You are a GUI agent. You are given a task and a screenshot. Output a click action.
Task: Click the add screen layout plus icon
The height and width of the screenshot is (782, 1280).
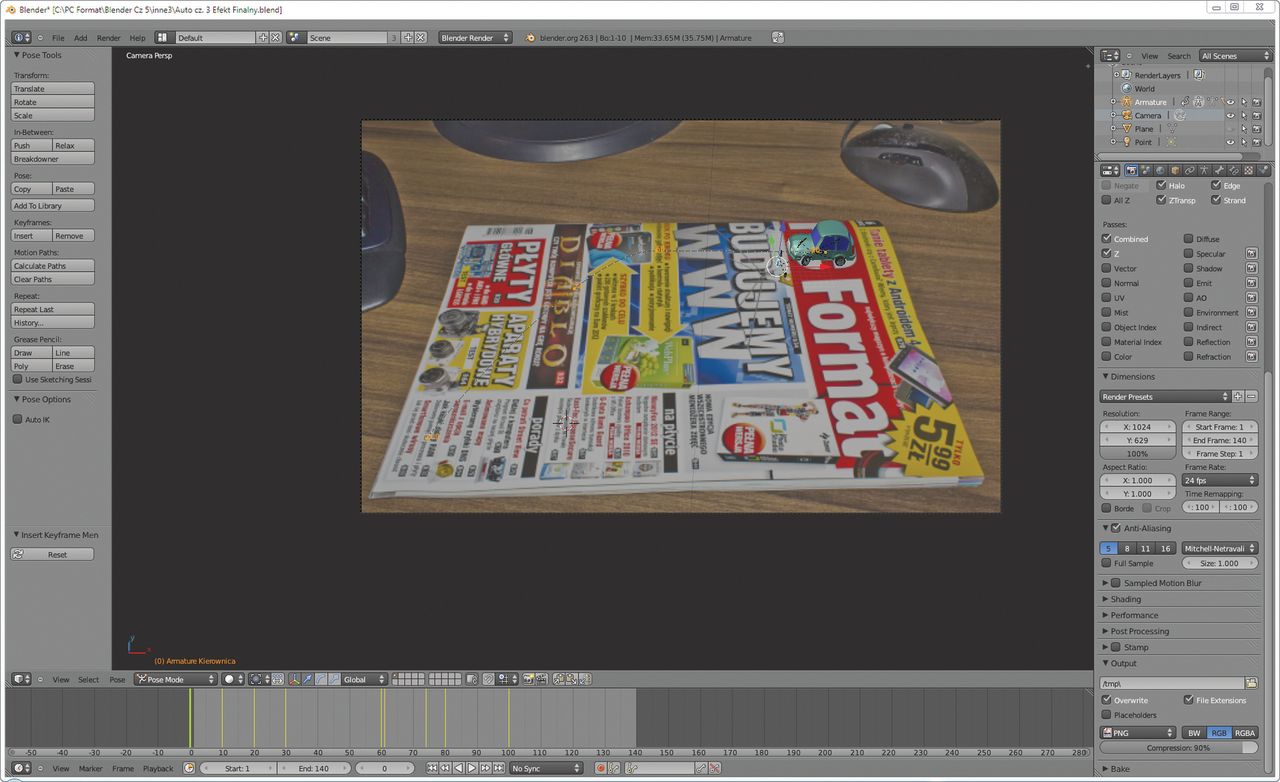[x=263, y=37]
